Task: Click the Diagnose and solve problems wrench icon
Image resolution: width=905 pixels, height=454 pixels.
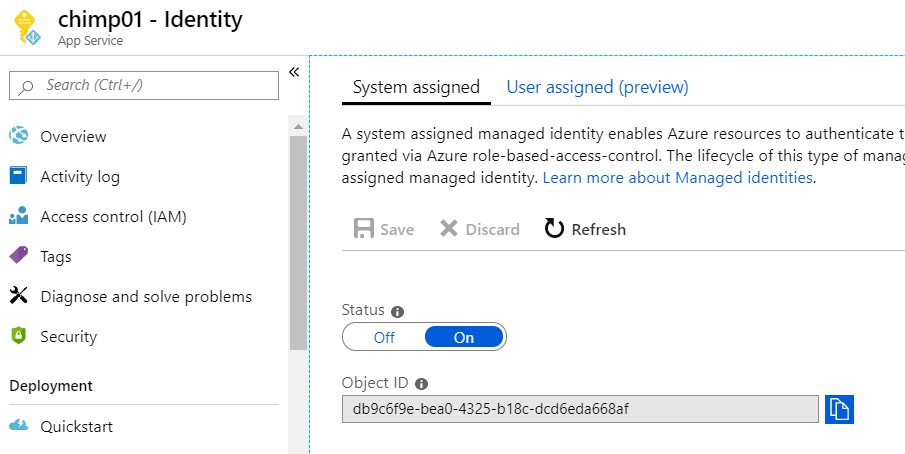Action: tap(19, 296)
